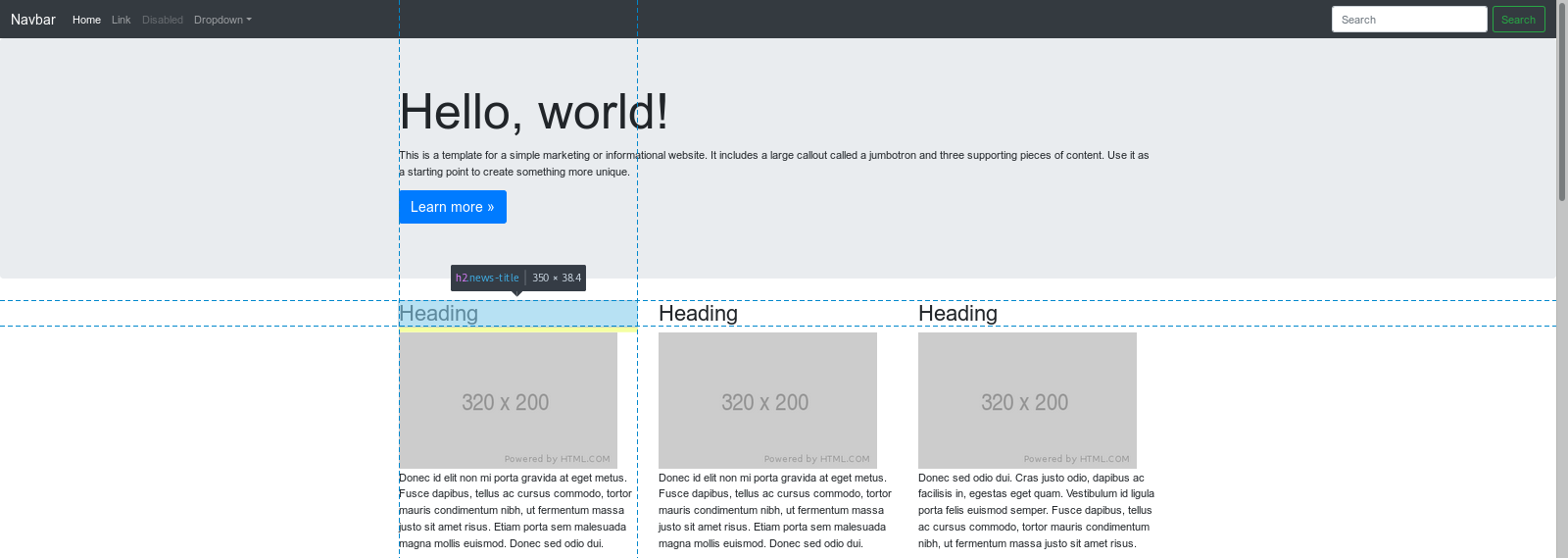Image resolution: width=1568 pixels, height=558 pixels.
Task: Select the Link item in the navbar
Action: (x=121, y=20)
